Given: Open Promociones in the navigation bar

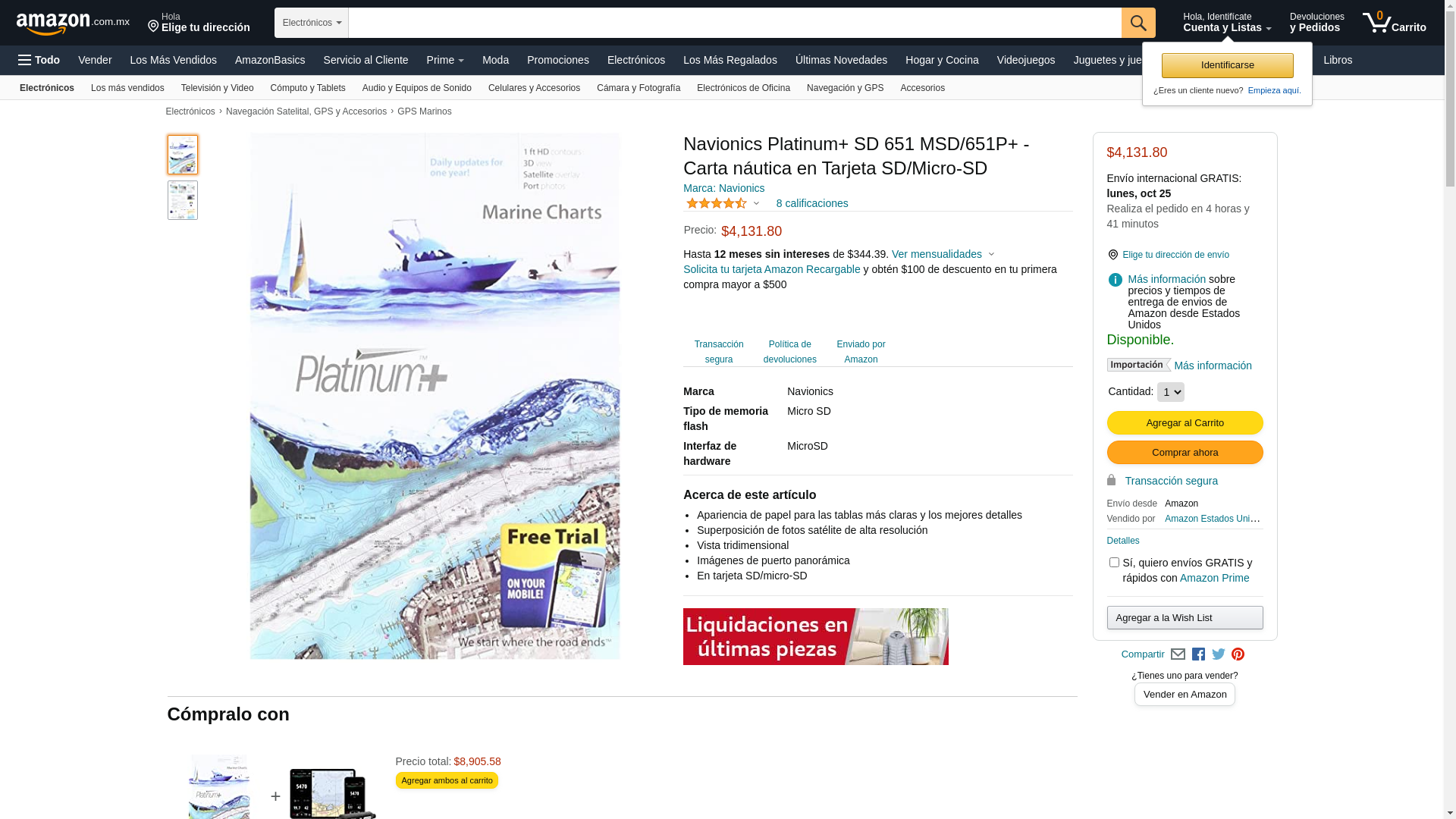Looking at the screenshot, I should 557,60.
